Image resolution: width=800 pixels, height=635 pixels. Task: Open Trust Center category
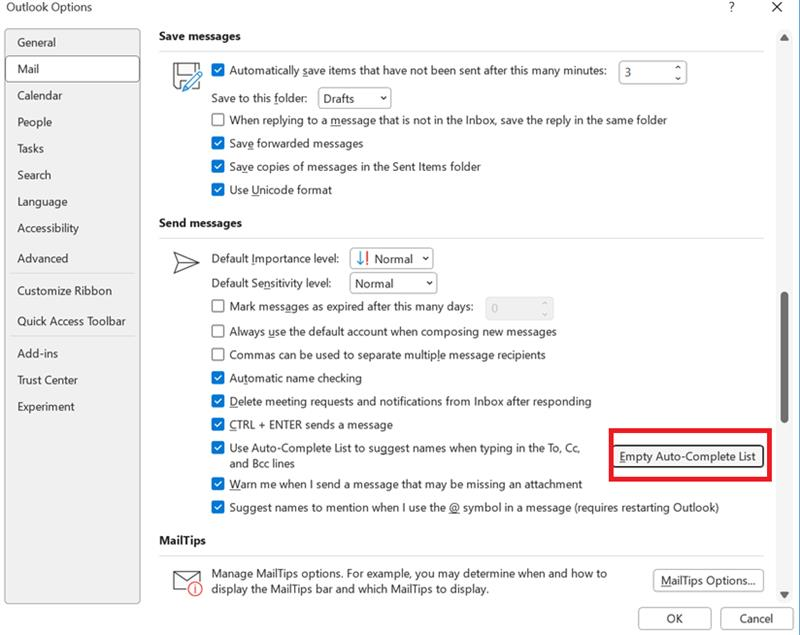(72, 380)
